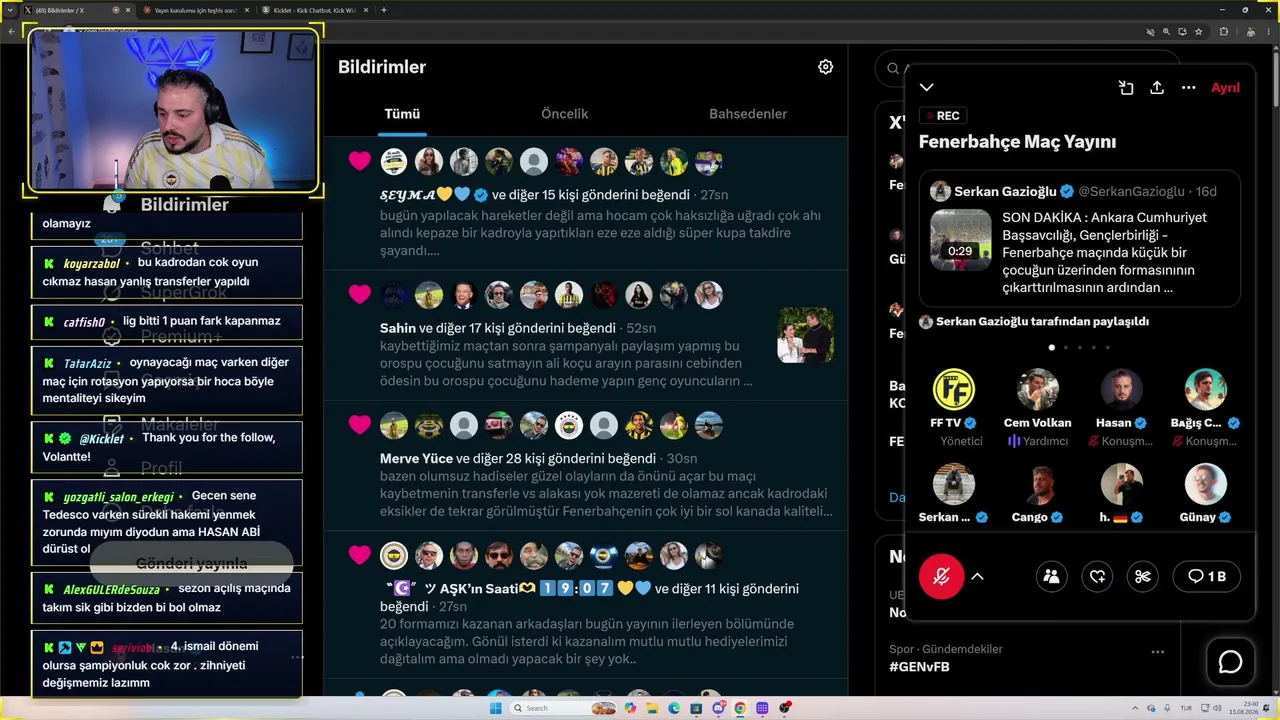
Task: Switch to the Tümü notifications tab
Action: pyautogui.click(x=402, y=114)
